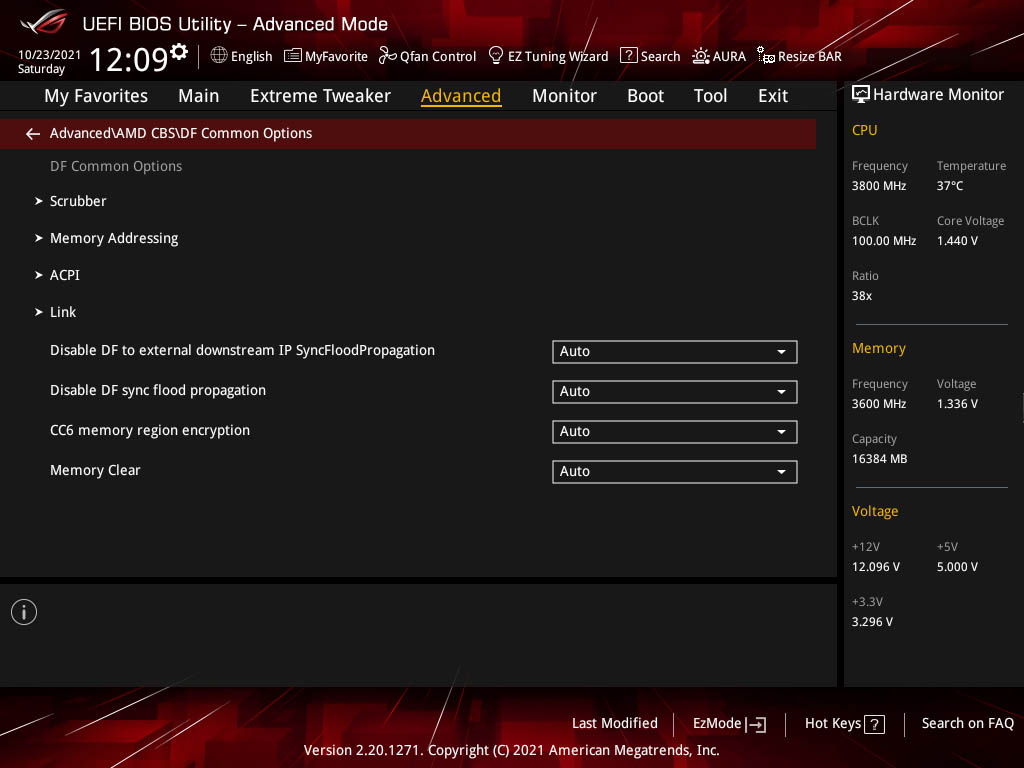This screenshot has height=768, width=1024.
Task: Expand the Memory Addressing submenu arrow
Action: (39, 238)
